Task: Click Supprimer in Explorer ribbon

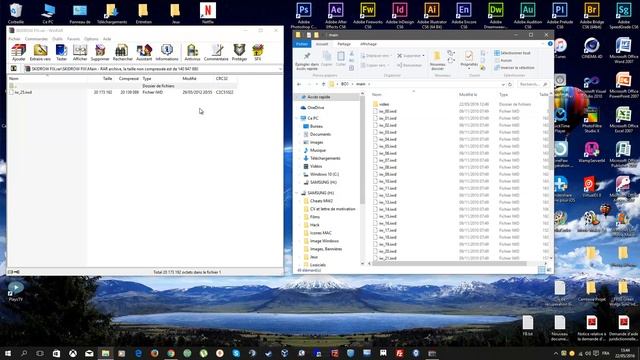Action: pyautogui.click(x=411, y=56)
